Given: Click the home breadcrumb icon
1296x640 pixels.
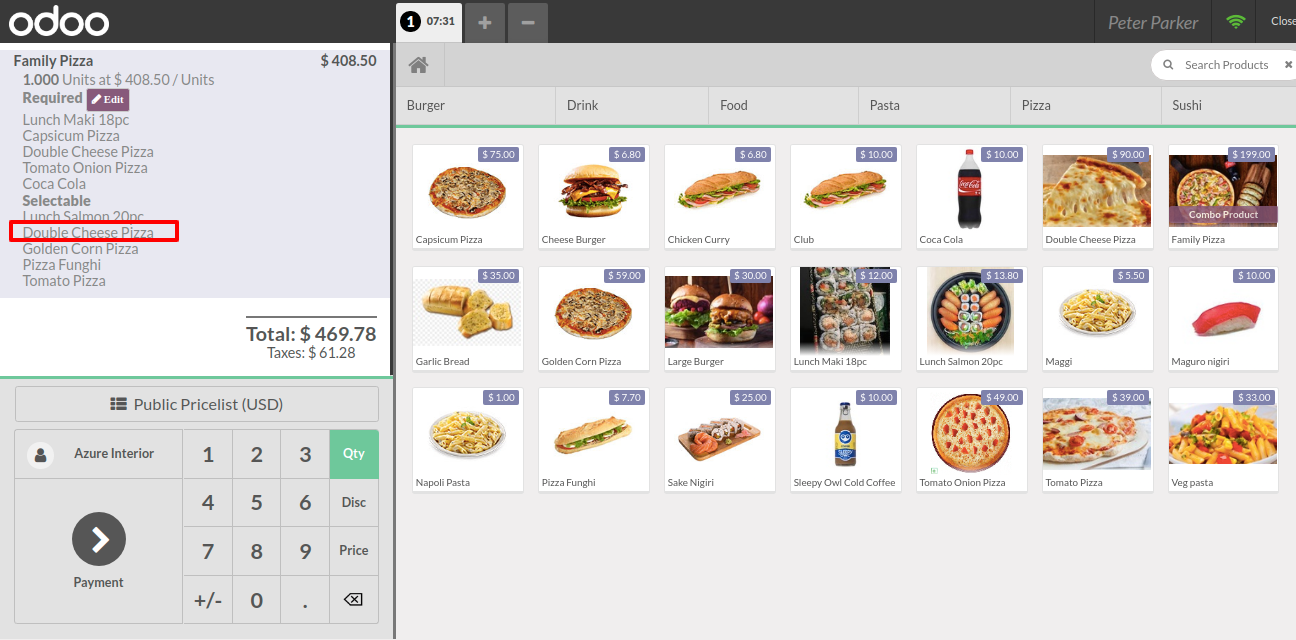Looking at the screenshot, I should tap(419, 65).
